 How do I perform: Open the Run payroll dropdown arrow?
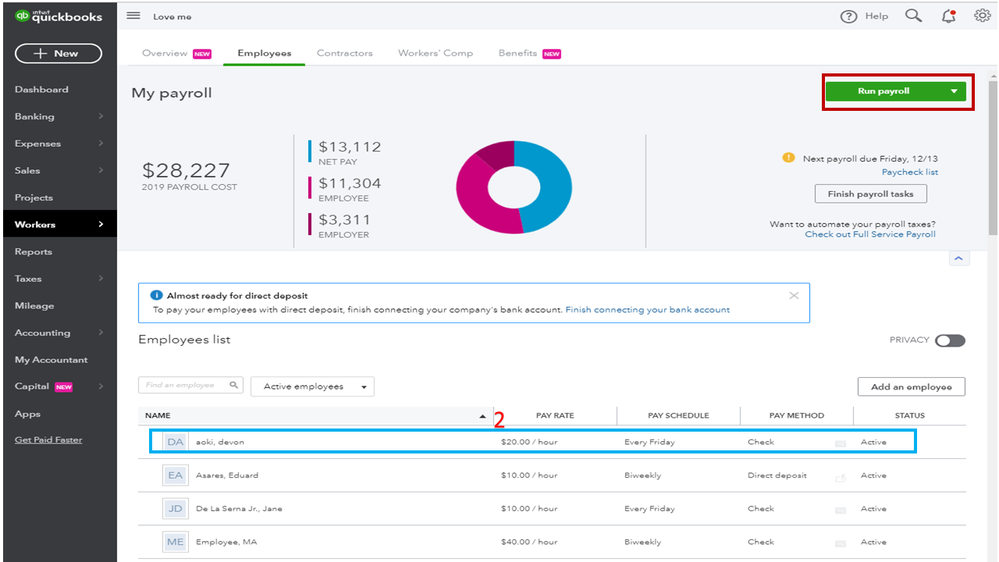click(x=954, y=92)
